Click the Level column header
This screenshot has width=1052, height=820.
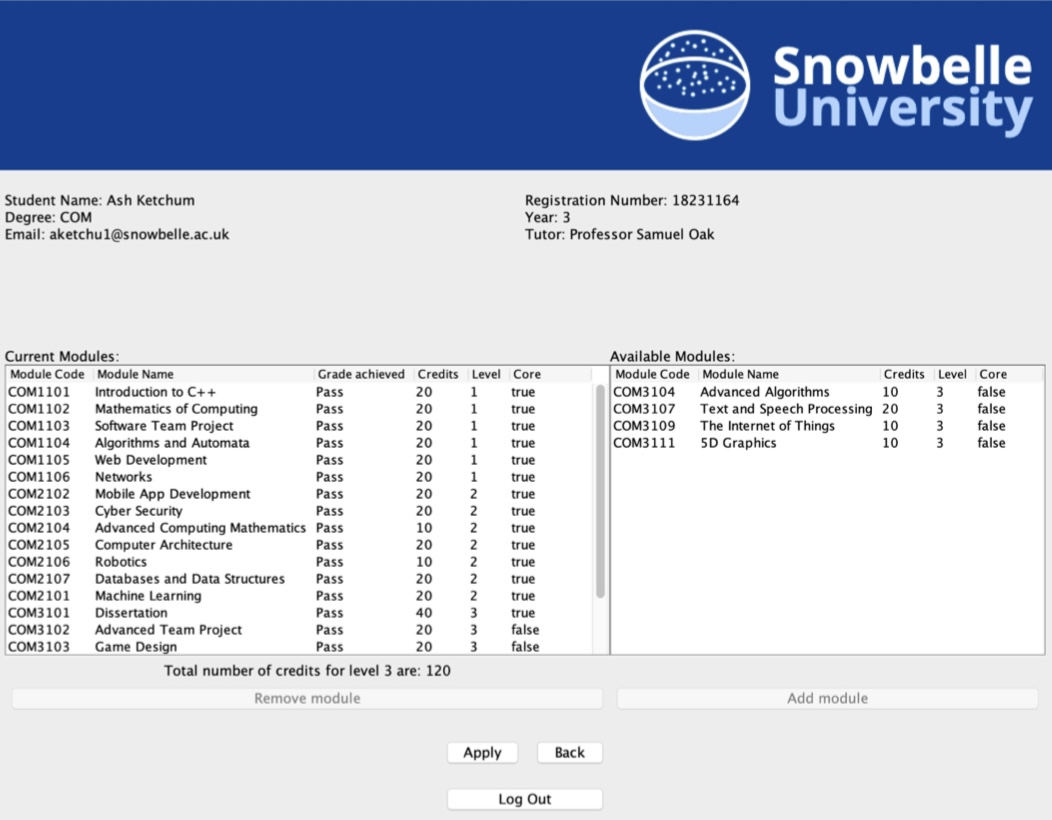coord(486,374)
